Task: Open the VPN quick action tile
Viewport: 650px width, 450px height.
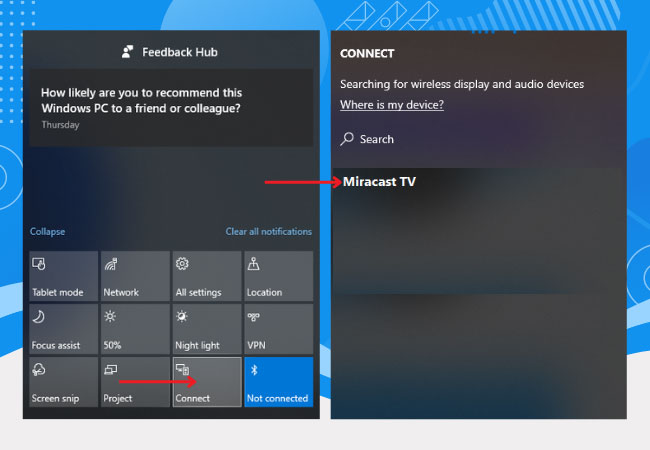Action: 279,329
